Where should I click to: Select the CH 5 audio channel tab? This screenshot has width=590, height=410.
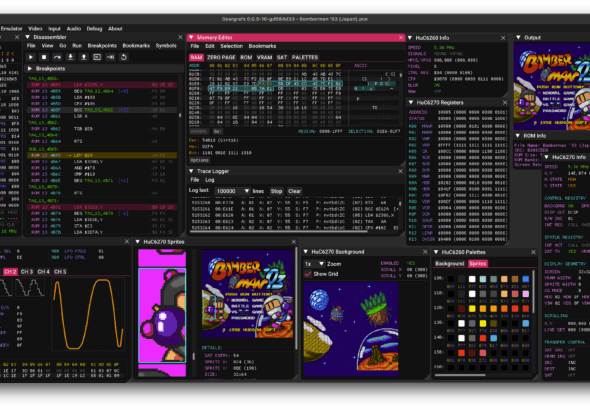coord(60,272)
